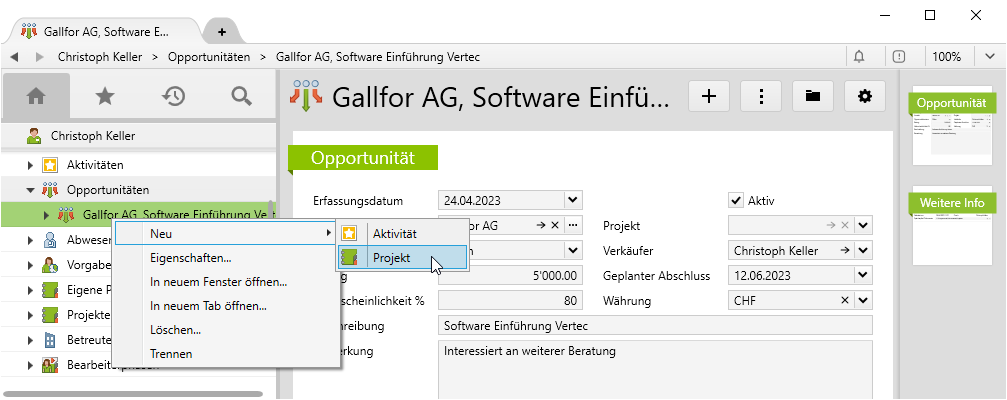Toggle the Aktiv checkbox

pyautogui.click(x=737, y=199)
